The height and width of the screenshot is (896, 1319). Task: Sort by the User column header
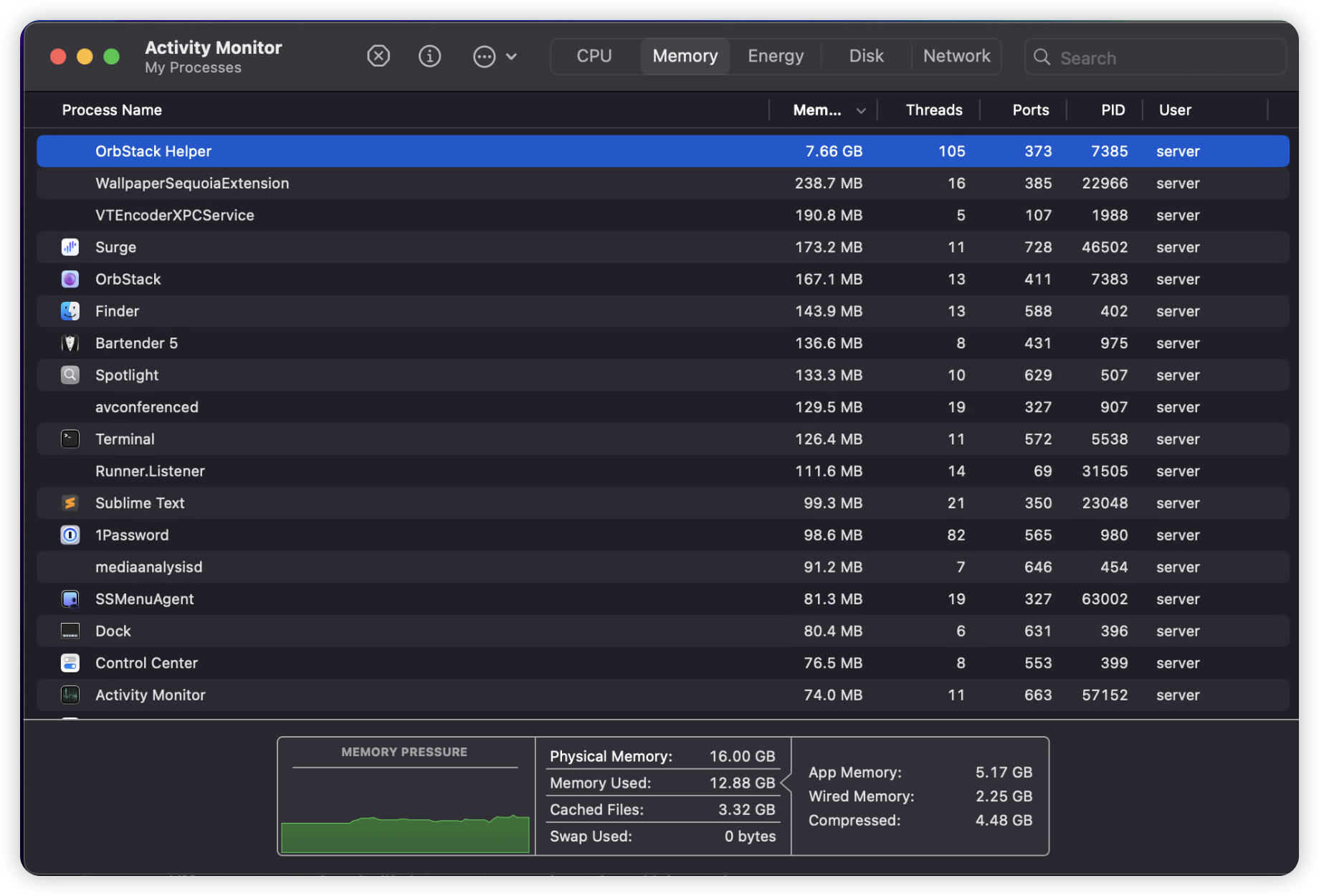1175,110
